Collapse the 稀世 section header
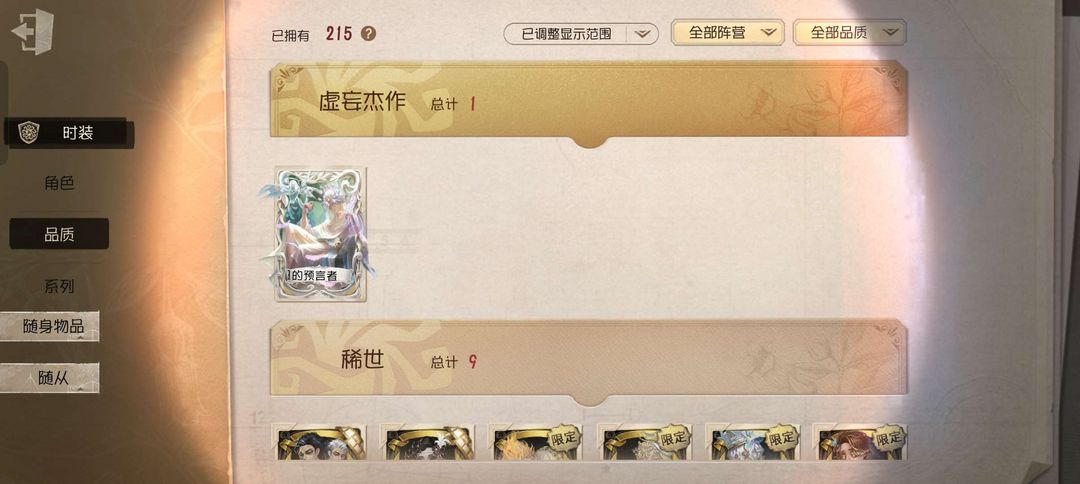1080x484 pixels. click(x=588, y=361)
